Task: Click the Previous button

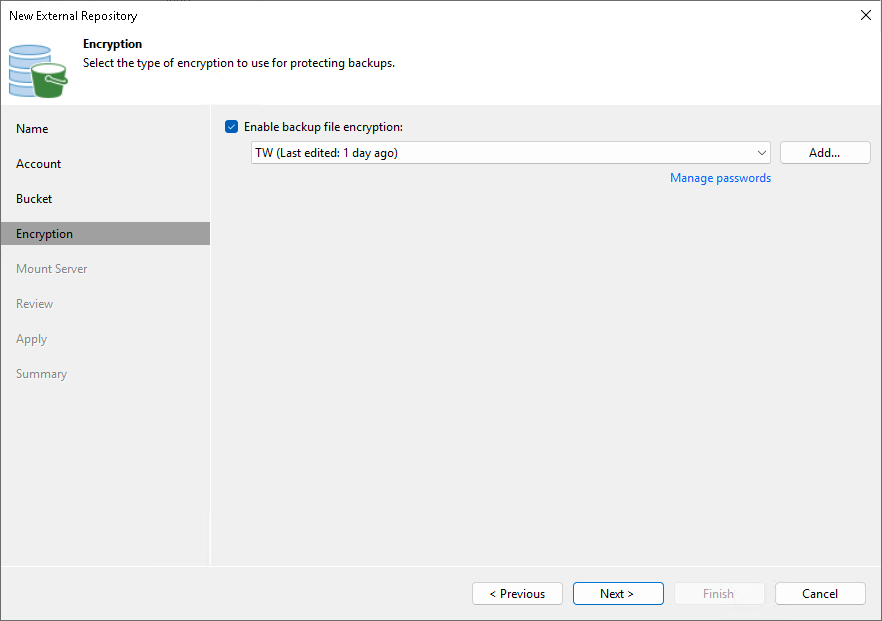Action: coord(517,593)
